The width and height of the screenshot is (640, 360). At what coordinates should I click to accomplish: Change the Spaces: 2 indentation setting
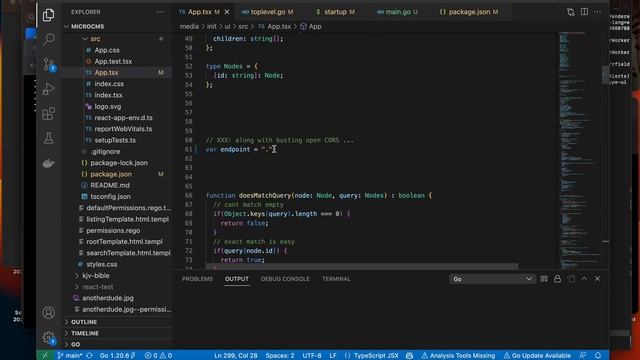280,356
